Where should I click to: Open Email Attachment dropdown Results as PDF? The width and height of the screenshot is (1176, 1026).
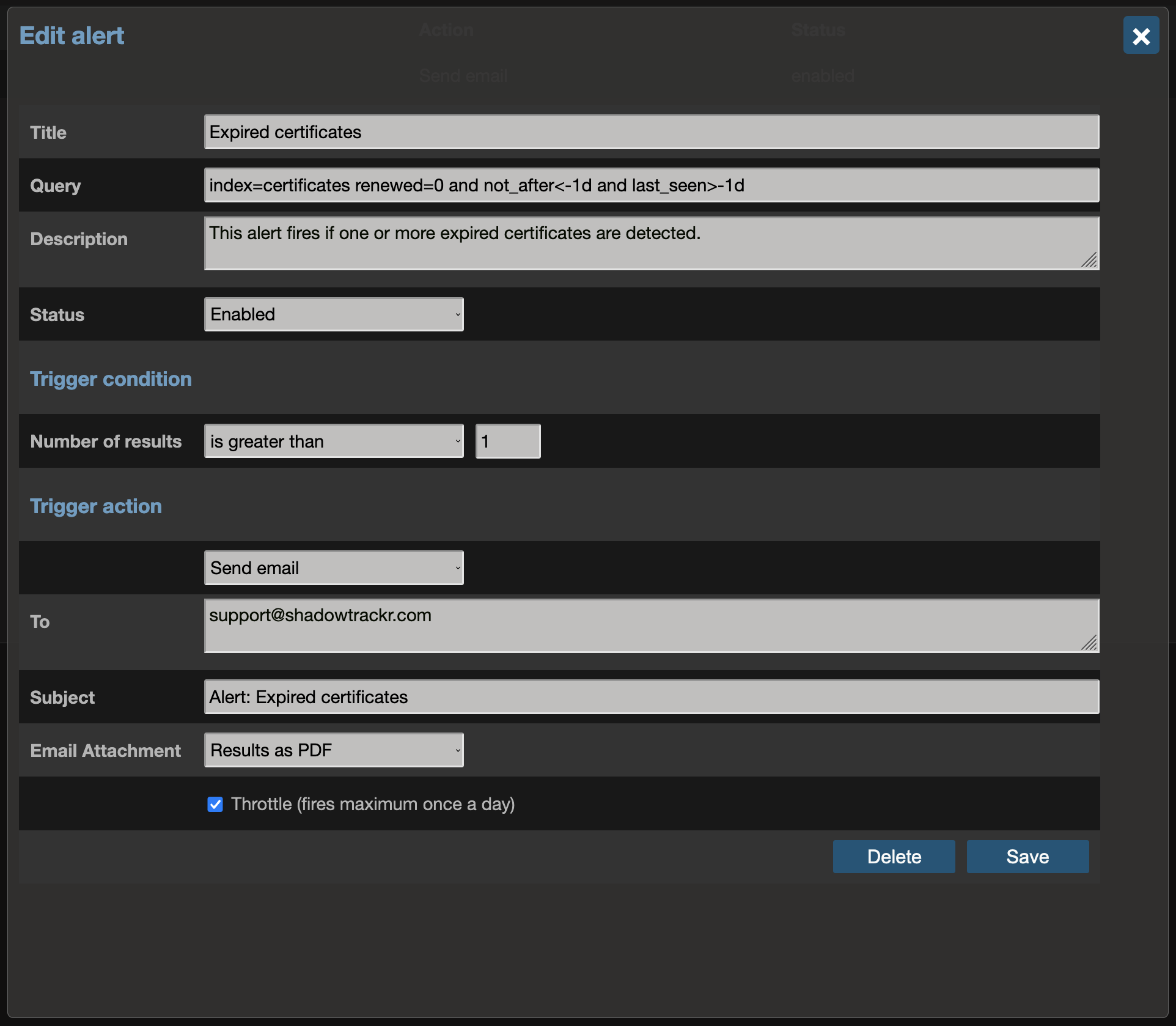334,750
